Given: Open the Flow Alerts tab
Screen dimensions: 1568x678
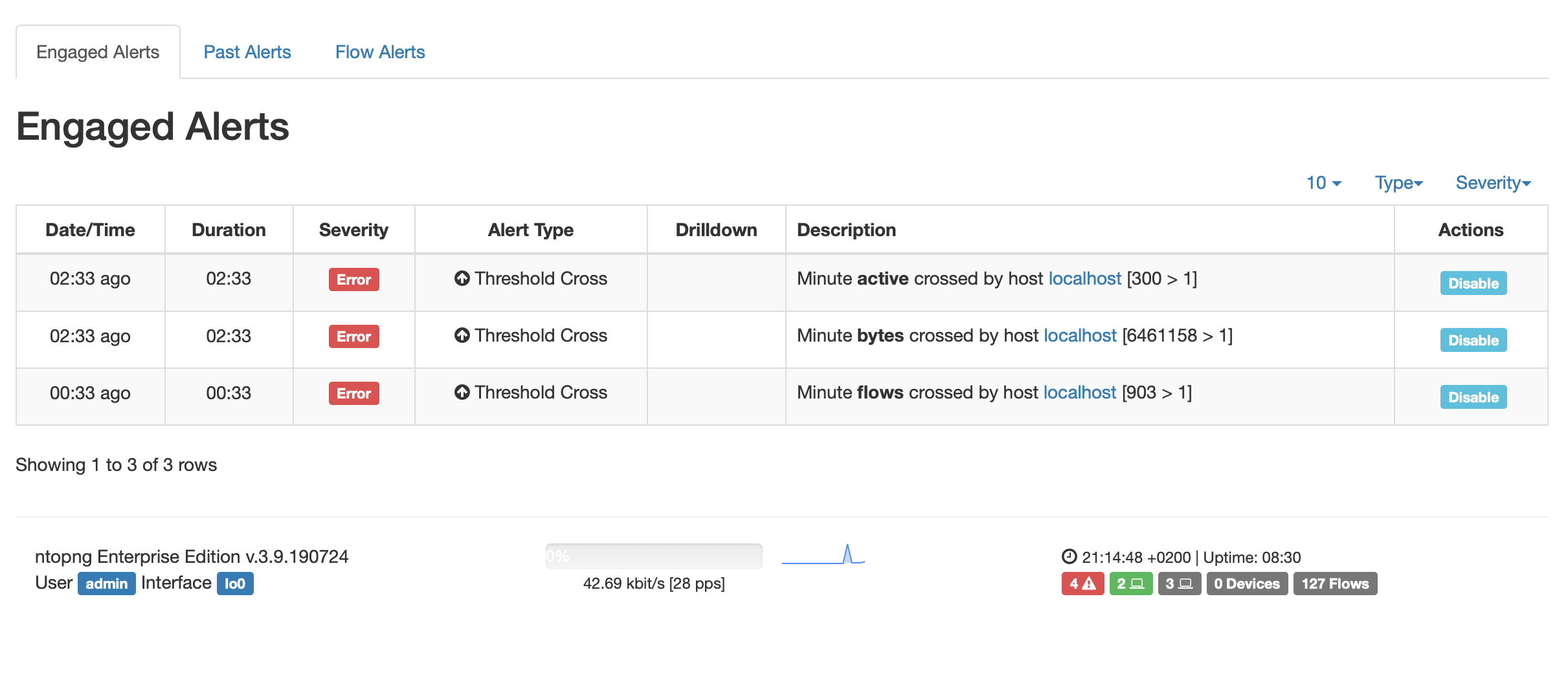Looking at the screenshot, I should click(380, 52).
